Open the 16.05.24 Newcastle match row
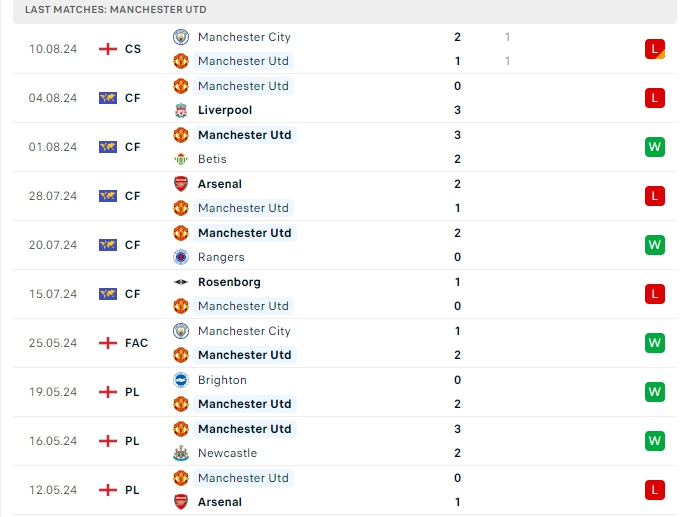 click(340, 441)
